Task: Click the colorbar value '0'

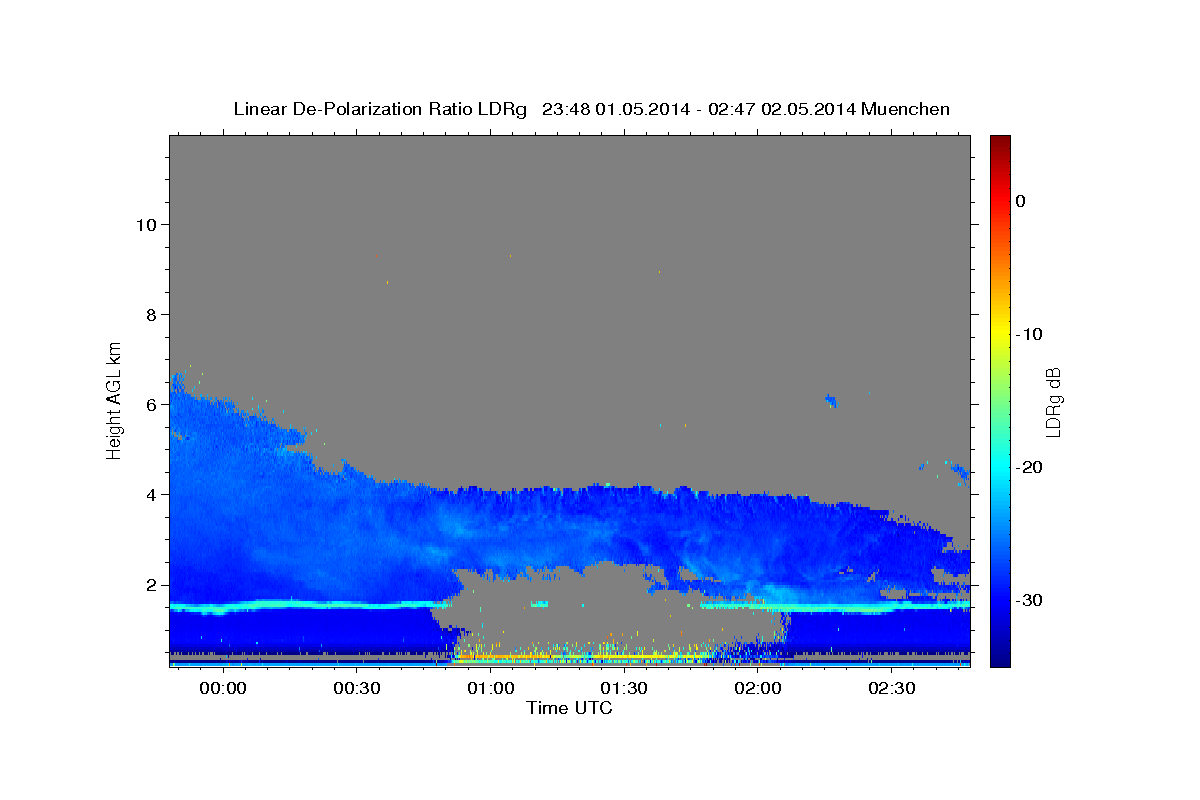Action: coord(1020,201)
